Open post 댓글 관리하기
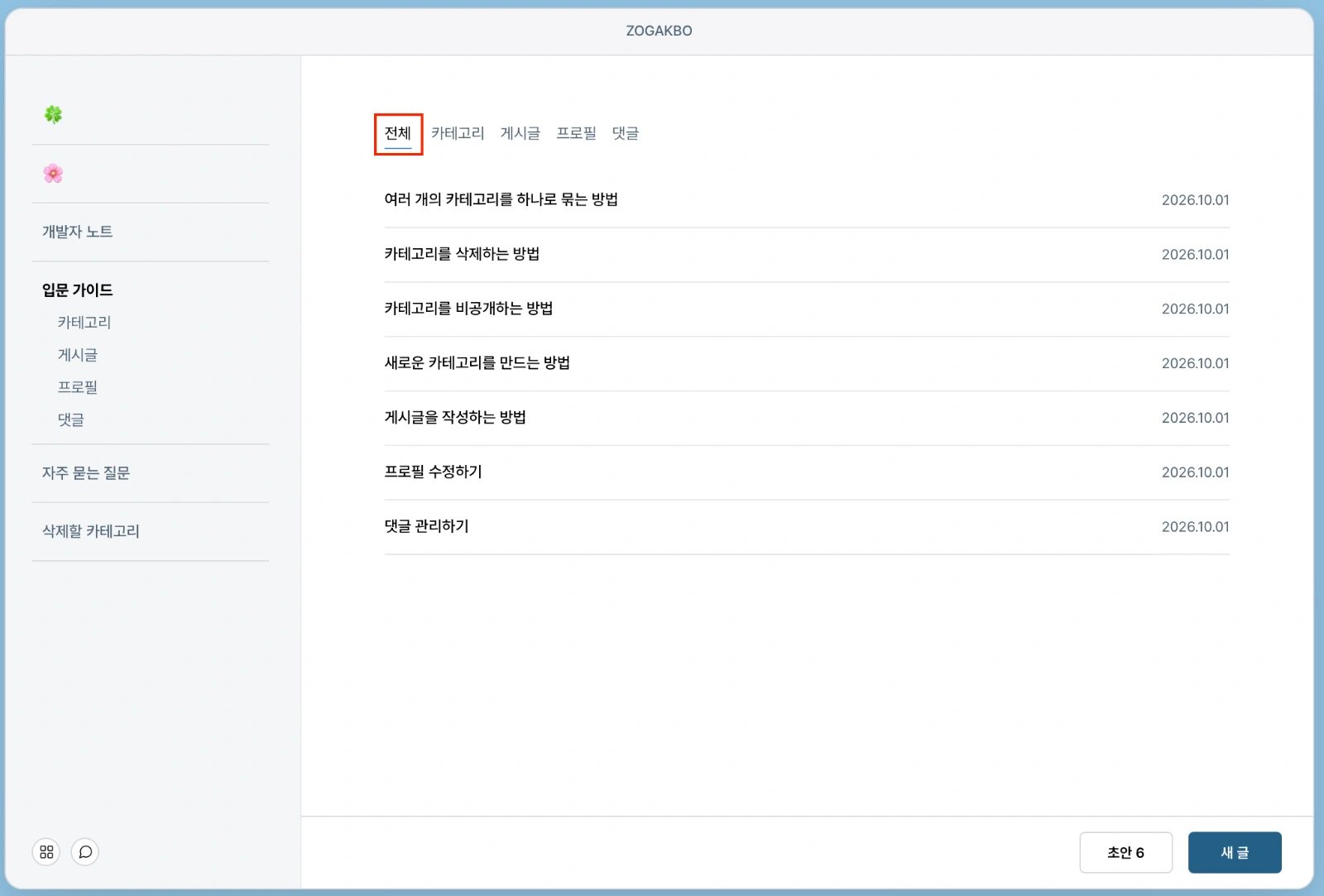 point(807,526)
